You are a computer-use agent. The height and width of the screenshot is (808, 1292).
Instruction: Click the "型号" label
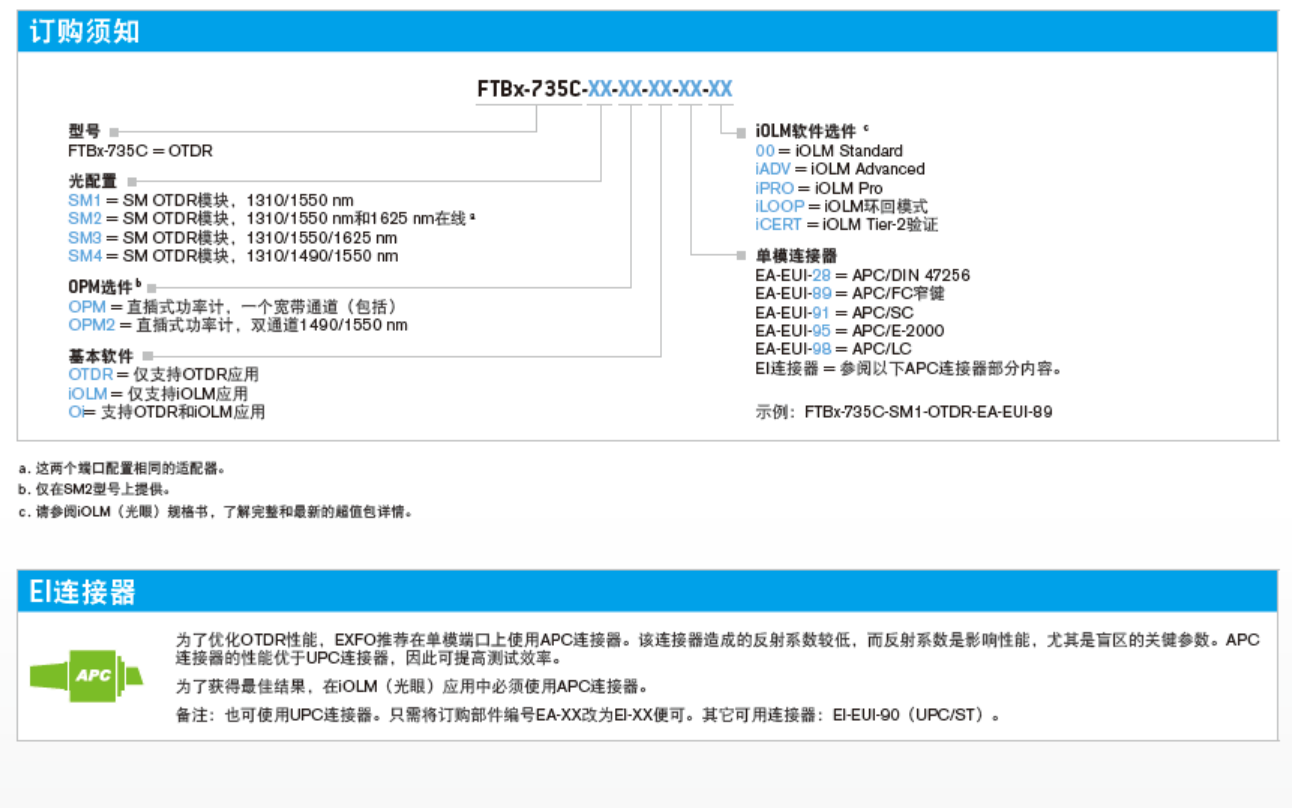click(84, 131)
